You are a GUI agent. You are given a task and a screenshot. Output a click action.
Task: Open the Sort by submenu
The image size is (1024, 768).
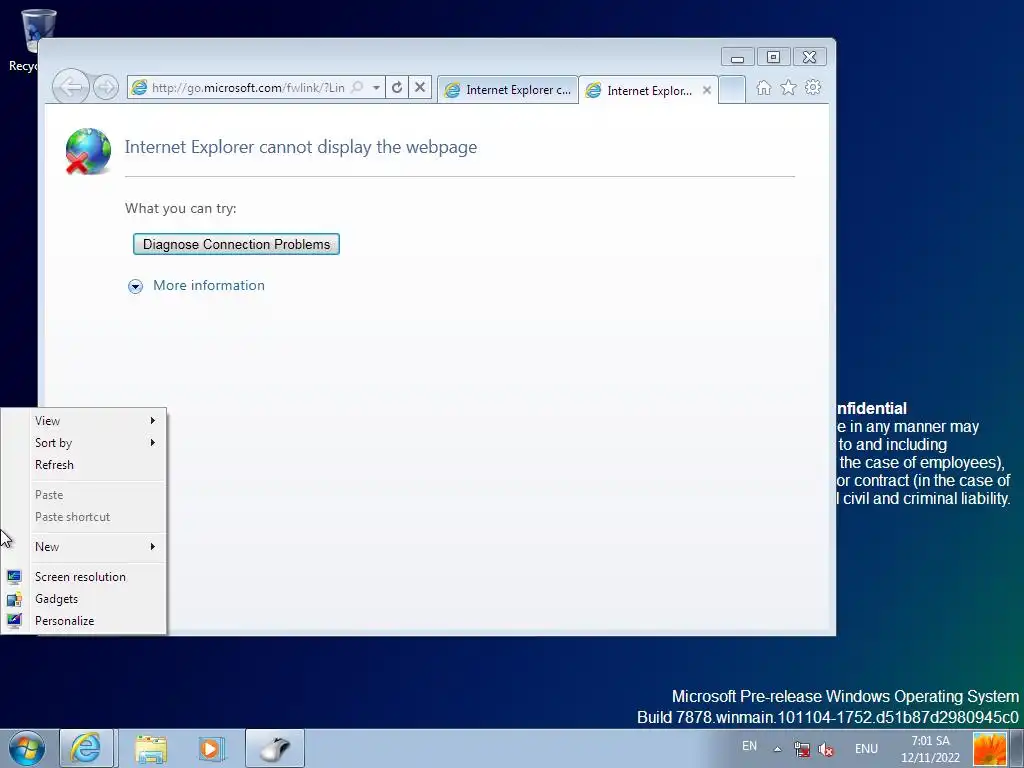coord(96,443)
